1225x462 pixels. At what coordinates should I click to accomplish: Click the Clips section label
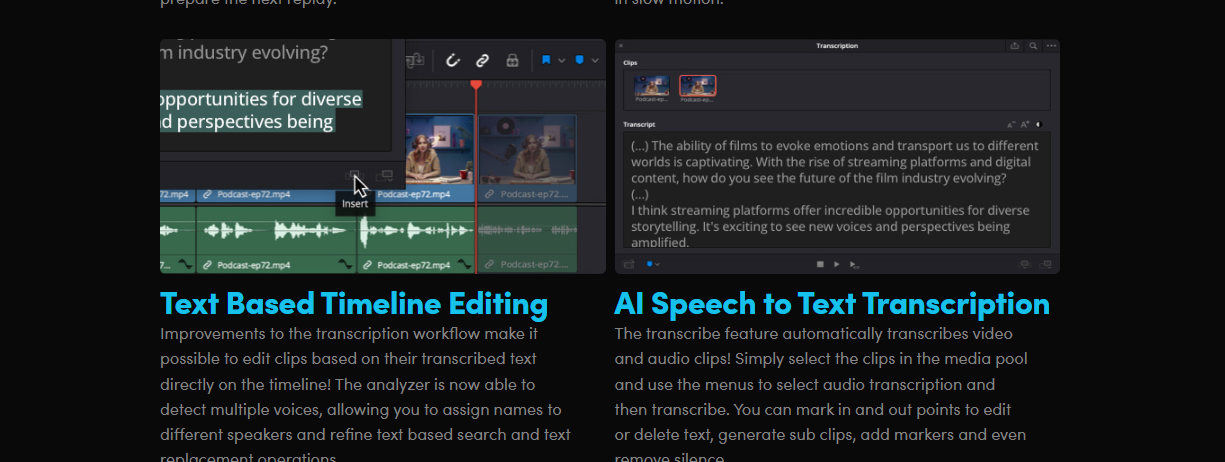pyautogui.click(x=630, y=62)
